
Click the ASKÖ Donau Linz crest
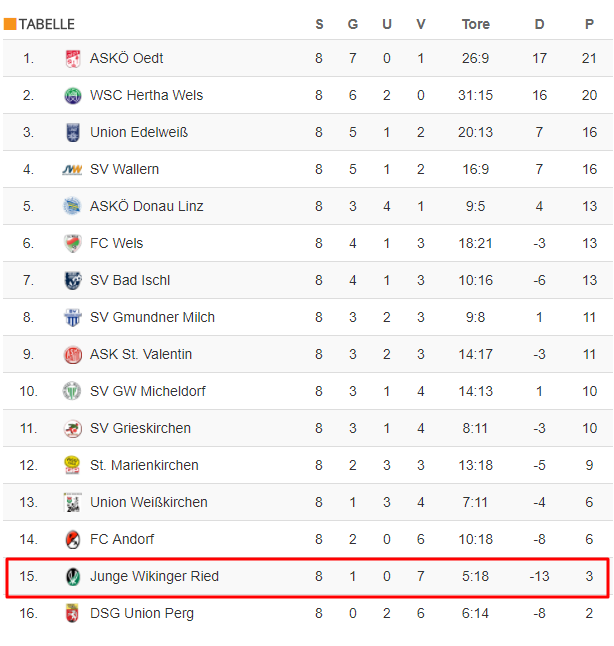[73, 206]
